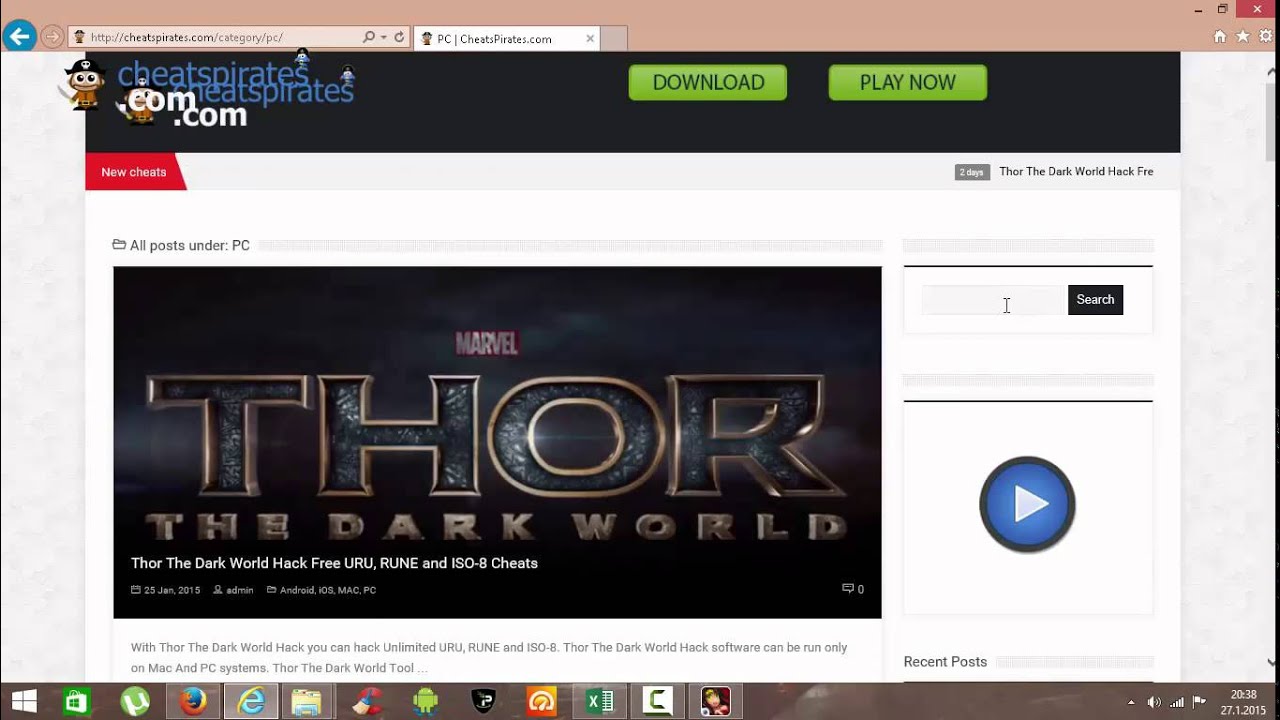Open the Thor The Dark World banner image
The height and width of the screenshot is (720, 1280).
tap(497, 442)
